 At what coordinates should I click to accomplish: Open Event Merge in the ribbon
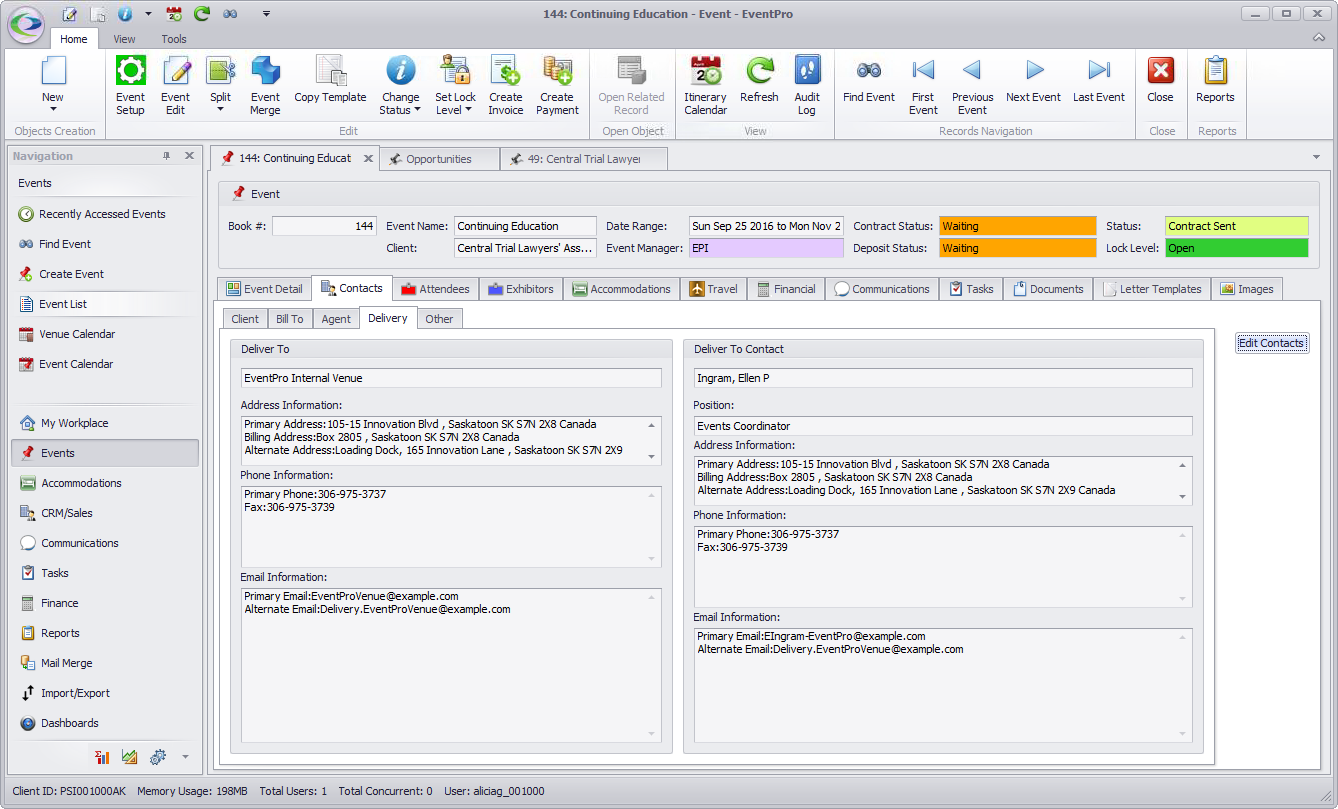(265, 85)
